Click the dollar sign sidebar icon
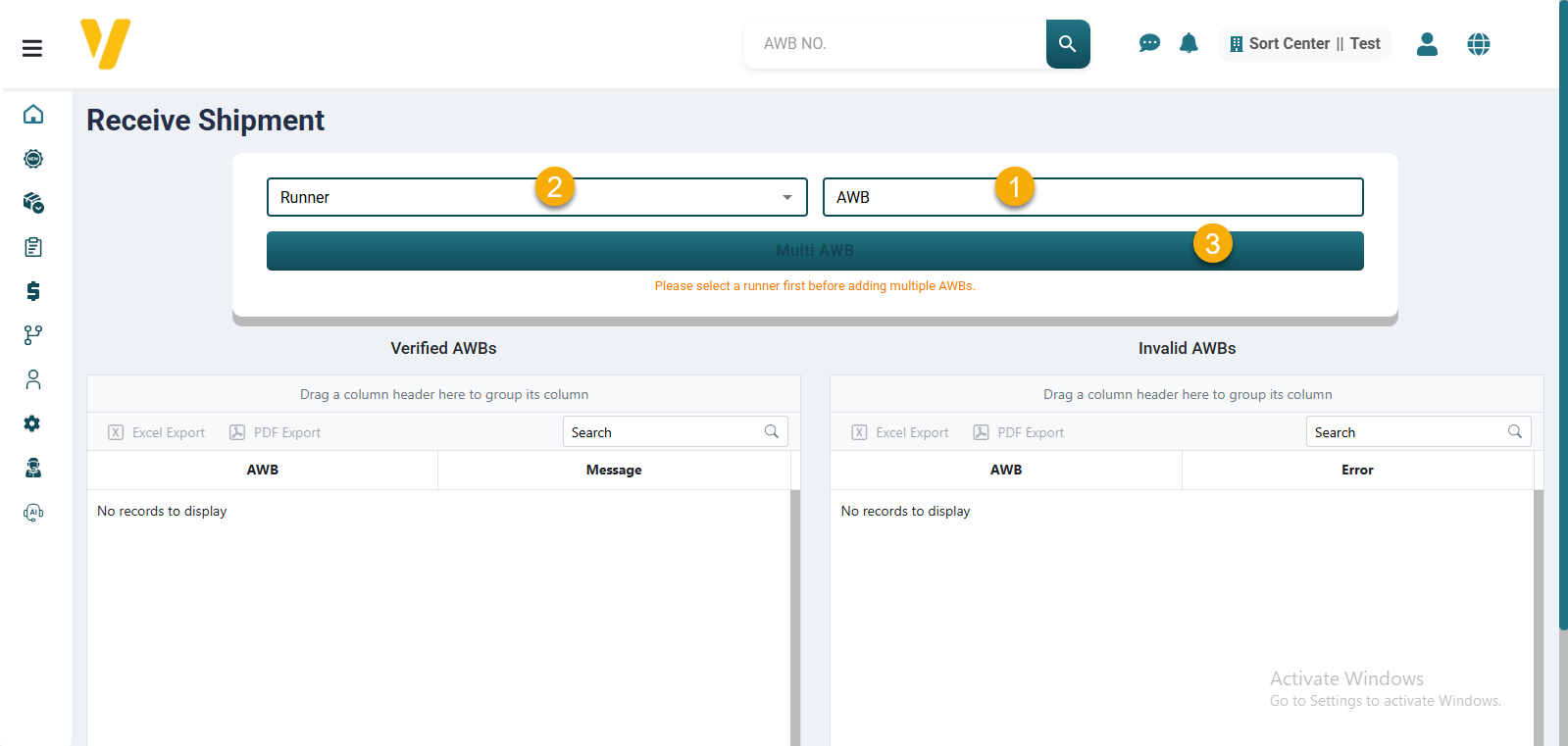The height and width of the screenshot is (746, 1568). [x=33, y=291]
